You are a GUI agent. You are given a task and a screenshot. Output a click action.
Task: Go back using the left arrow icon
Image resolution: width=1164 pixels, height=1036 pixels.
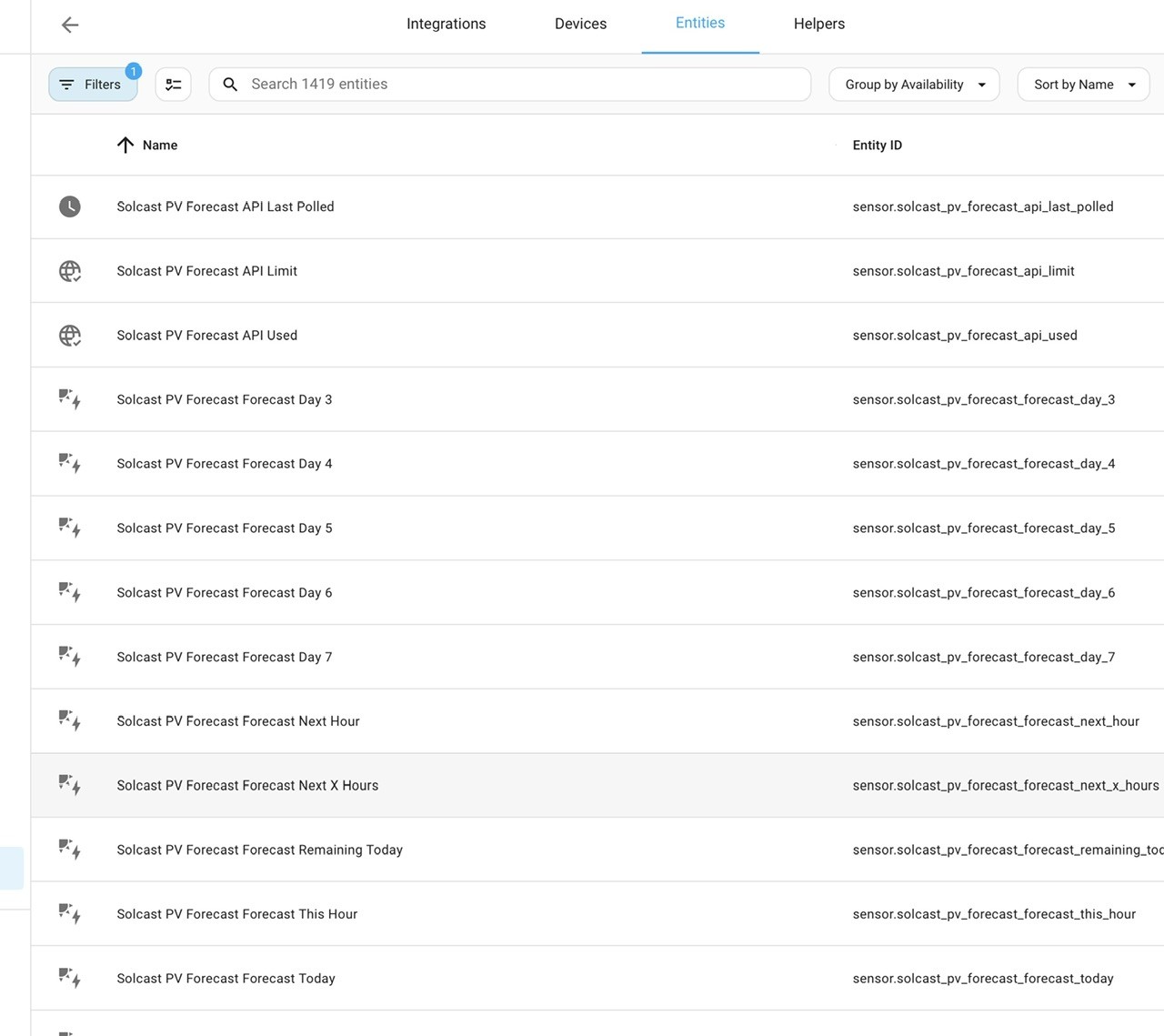[70, 25]
